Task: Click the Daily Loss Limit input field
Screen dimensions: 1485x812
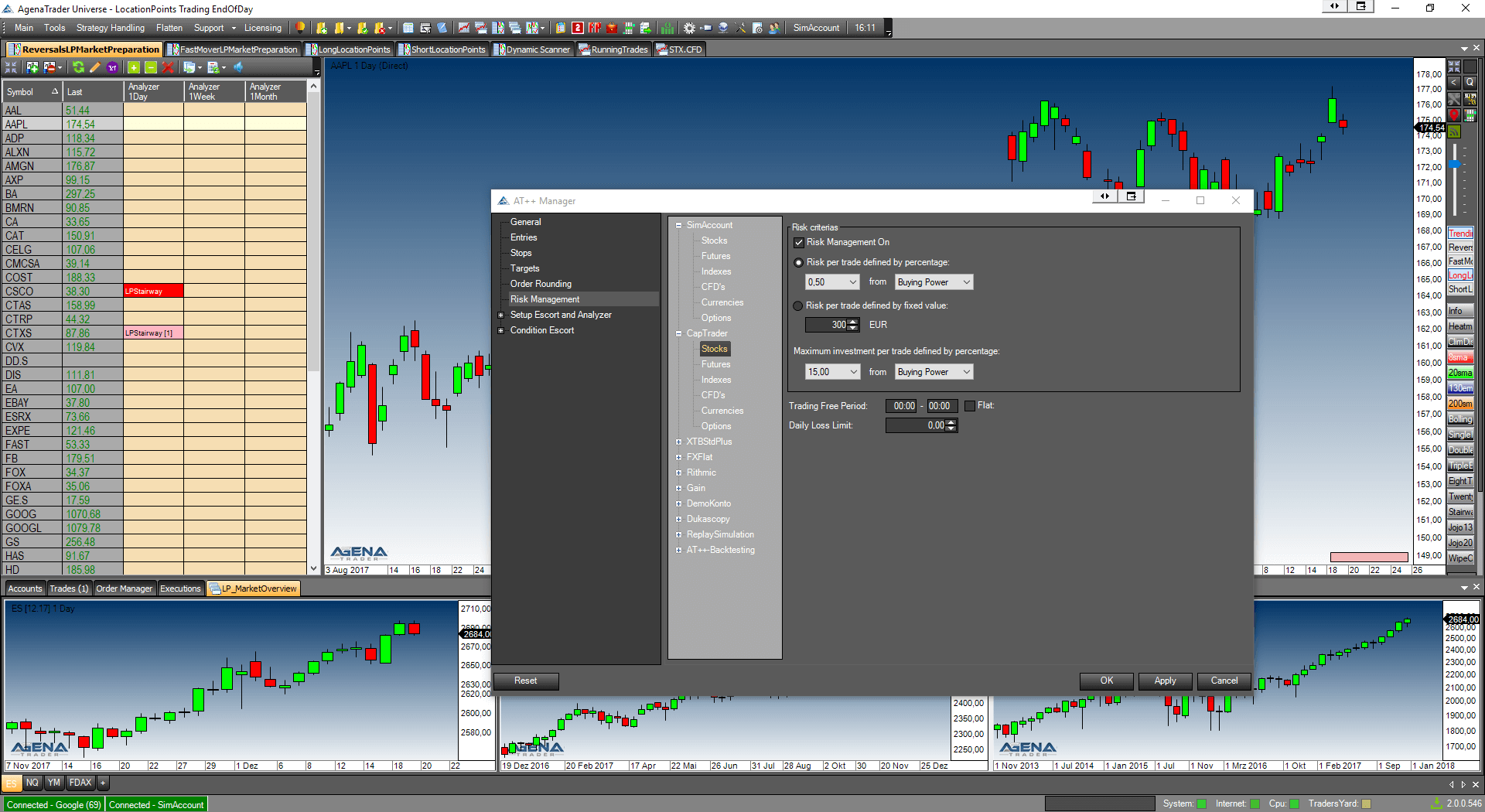Action: coord(916,425)
